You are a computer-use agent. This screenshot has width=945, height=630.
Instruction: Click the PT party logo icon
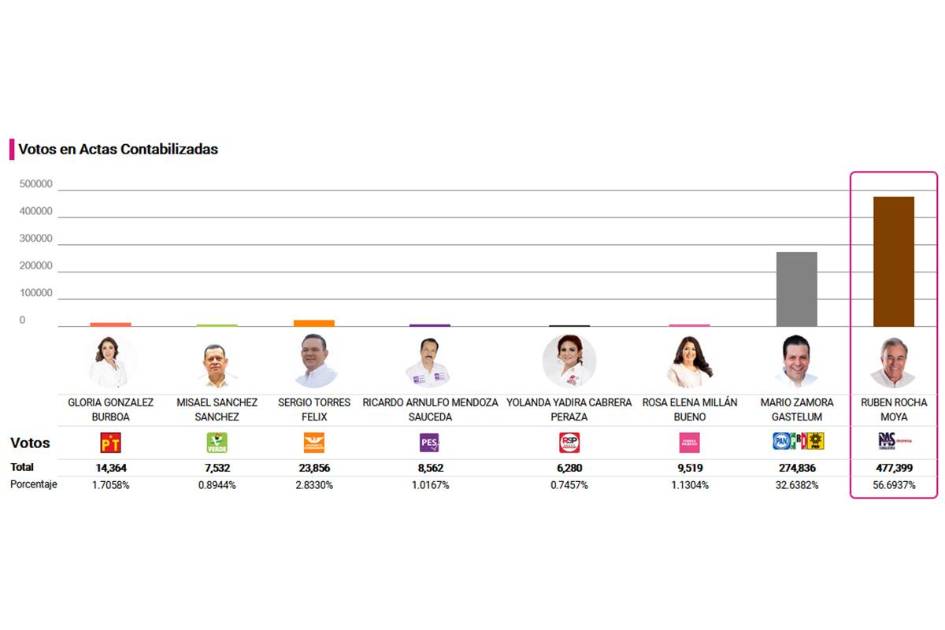click(x=110, y=442)
